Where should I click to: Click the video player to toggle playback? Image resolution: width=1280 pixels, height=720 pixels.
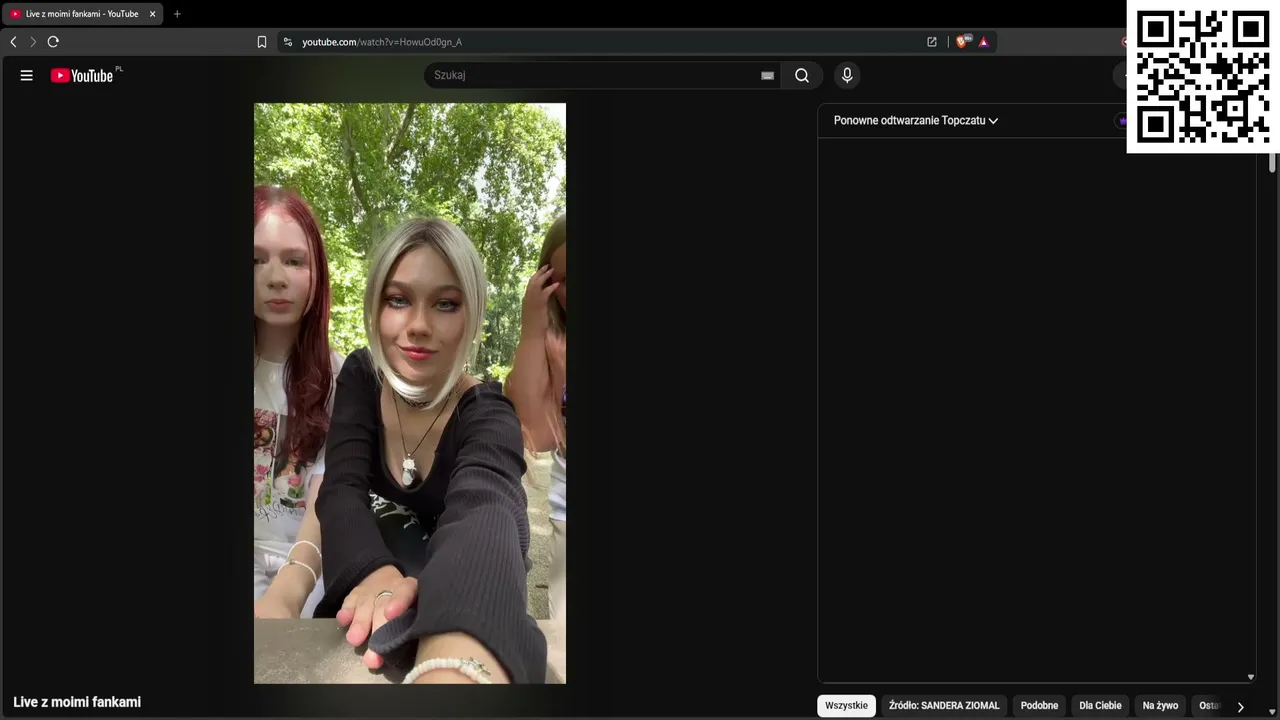point(410,393)
